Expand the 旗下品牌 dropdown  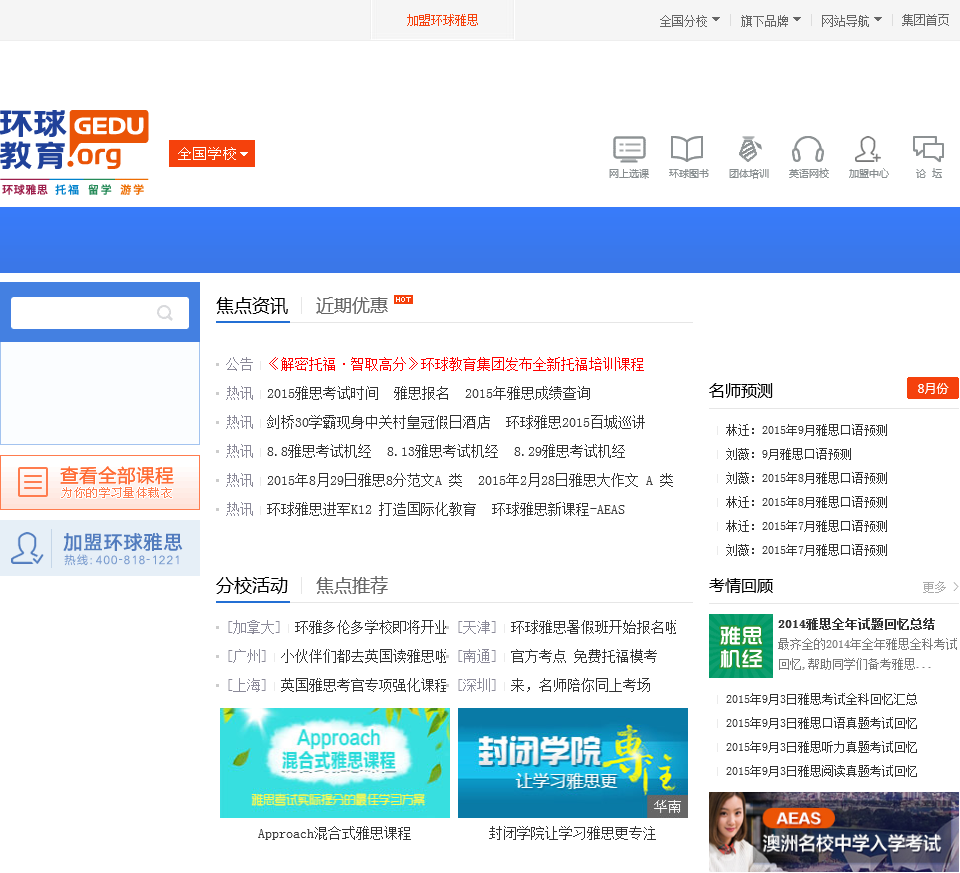click(770, 21)
